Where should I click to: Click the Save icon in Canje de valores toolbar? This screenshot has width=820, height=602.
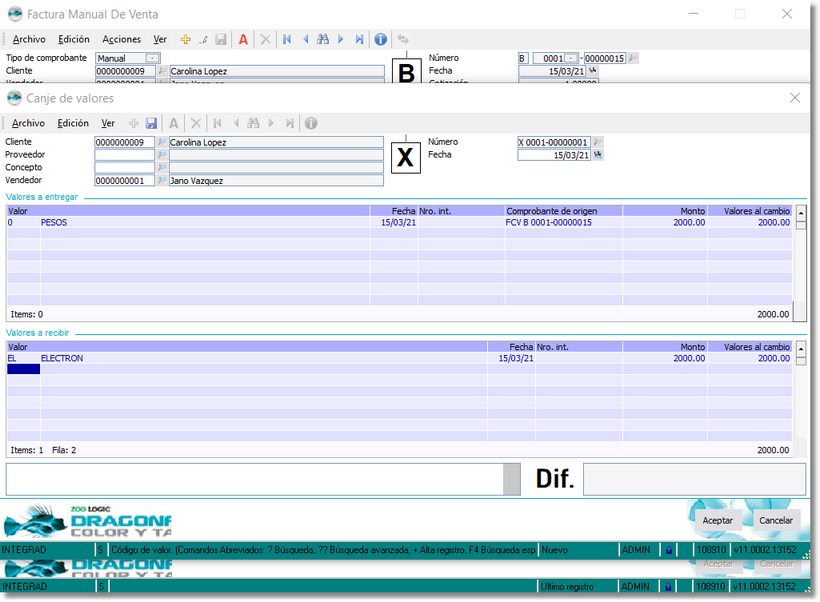[x=151, y=123]
